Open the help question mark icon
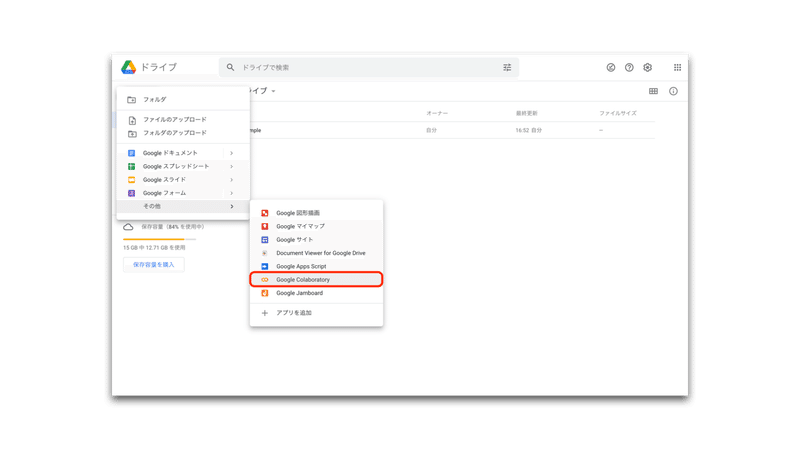This screenshot has width=800, height=450. coord(629,67)
